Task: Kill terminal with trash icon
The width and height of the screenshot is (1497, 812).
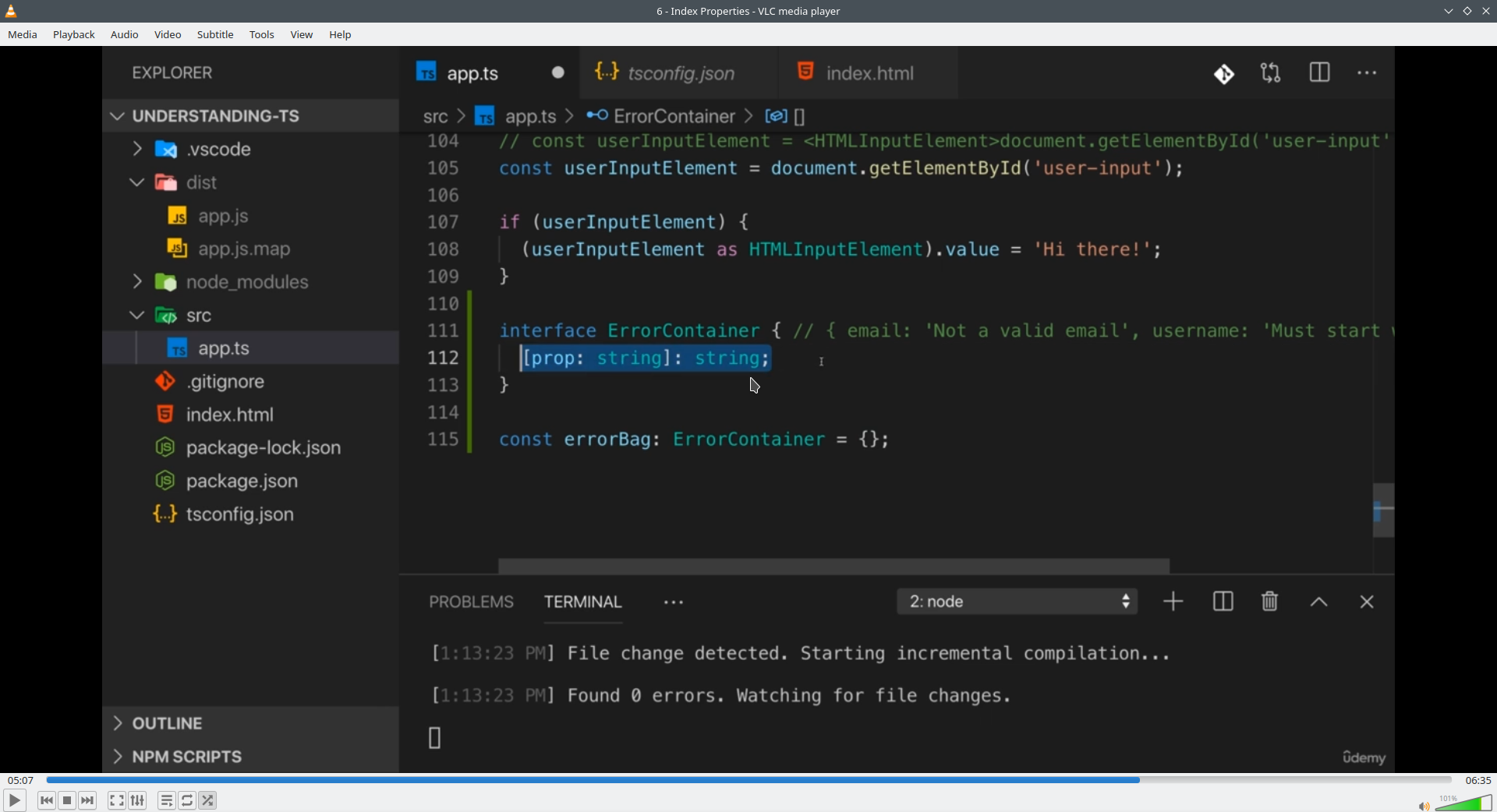Action: pos(1269,602)
